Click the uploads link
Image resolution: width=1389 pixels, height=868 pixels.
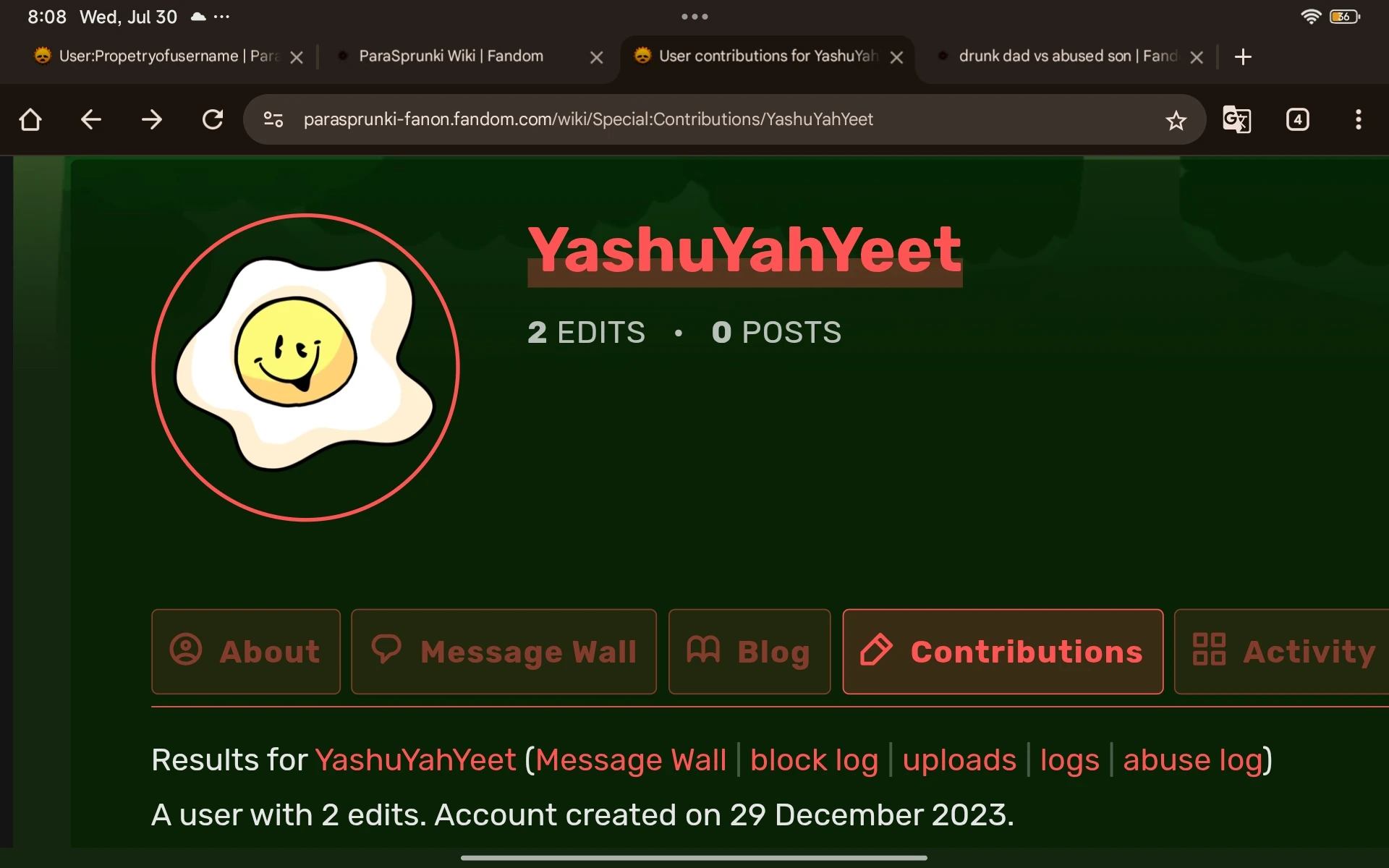959,760
